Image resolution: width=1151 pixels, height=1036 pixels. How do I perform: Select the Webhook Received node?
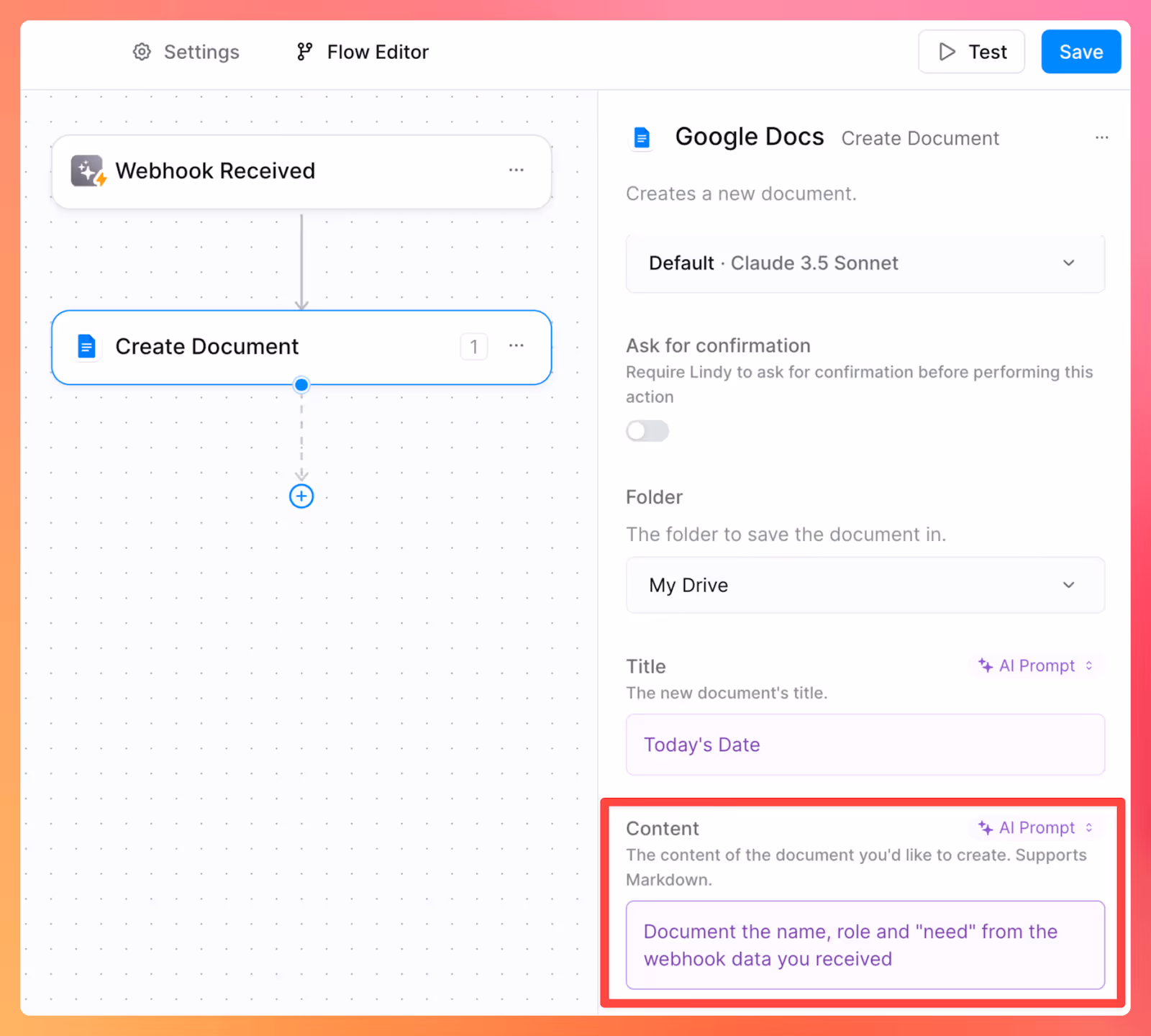coord(301,172)
